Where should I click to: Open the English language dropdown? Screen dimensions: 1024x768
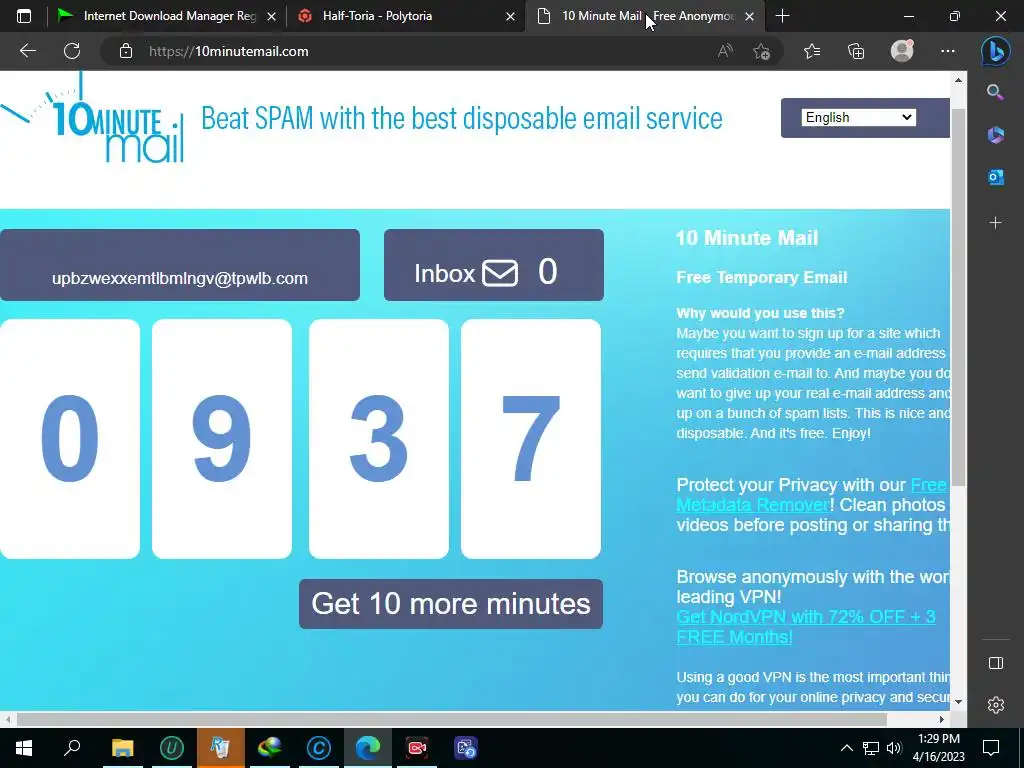tap(858, 118)
